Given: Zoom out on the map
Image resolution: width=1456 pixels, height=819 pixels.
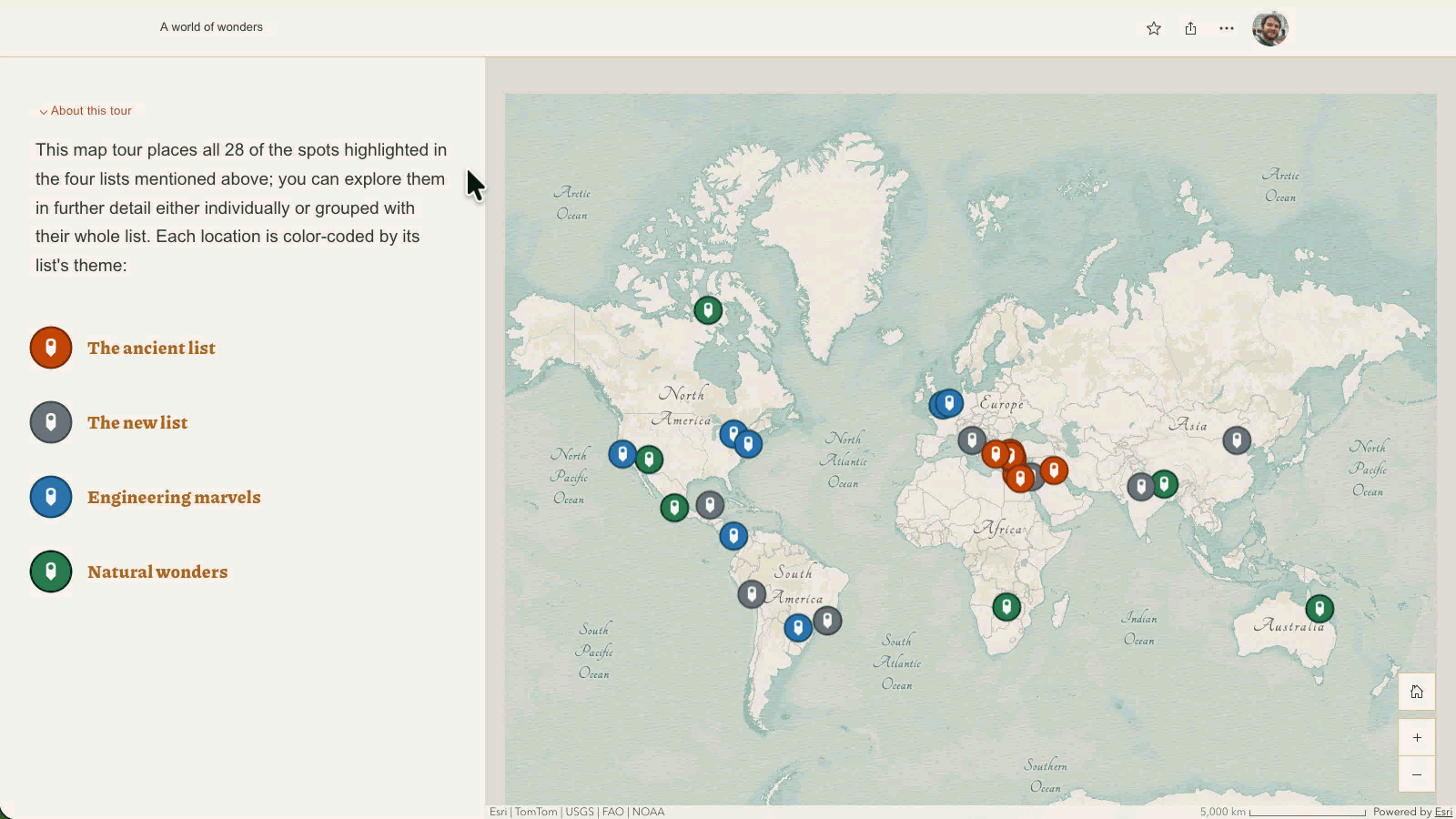Looking at the screenshot, I should [1417, 774].
